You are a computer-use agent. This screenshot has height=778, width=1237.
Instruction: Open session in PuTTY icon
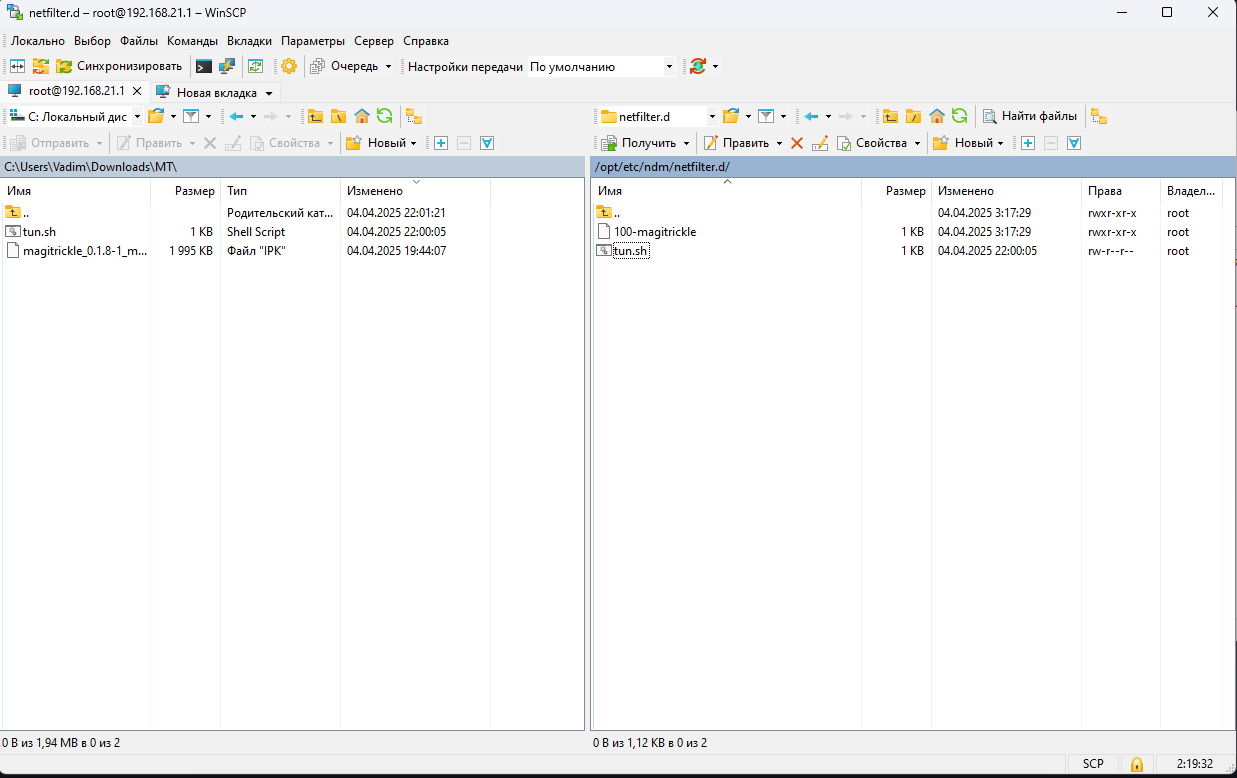coord(228,66)
